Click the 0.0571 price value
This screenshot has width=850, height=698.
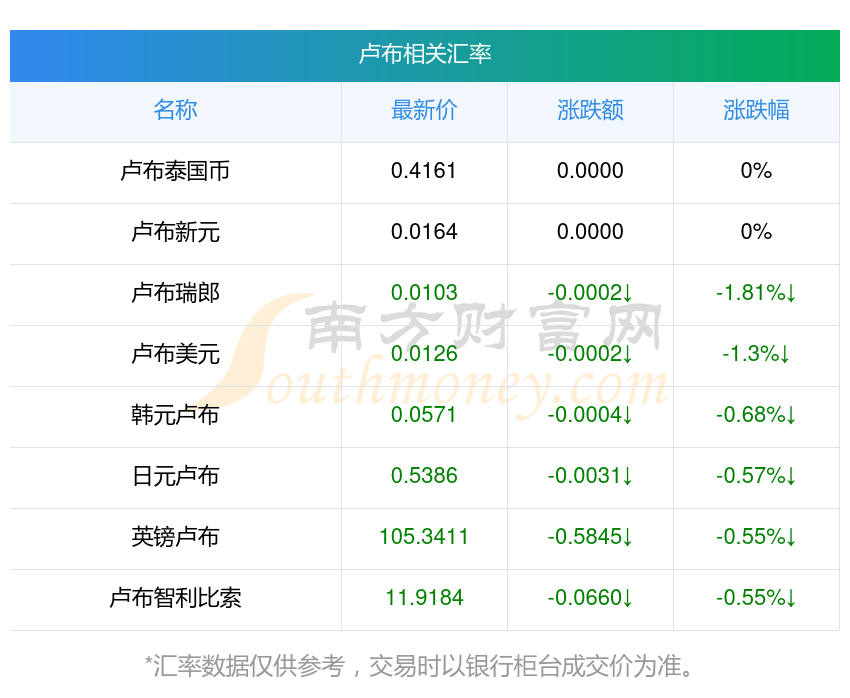pyautogui.click(x=424, y=415)
